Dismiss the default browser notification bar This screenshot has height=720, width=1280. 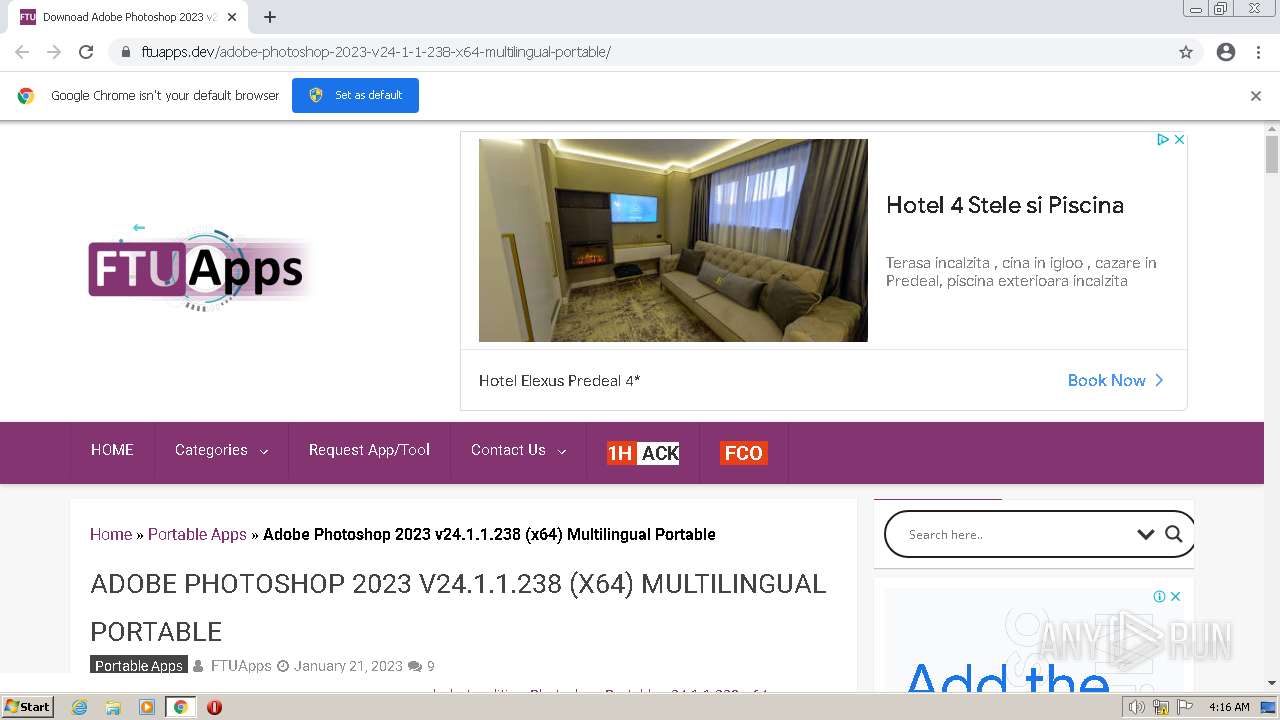(x=1256, y=96)
